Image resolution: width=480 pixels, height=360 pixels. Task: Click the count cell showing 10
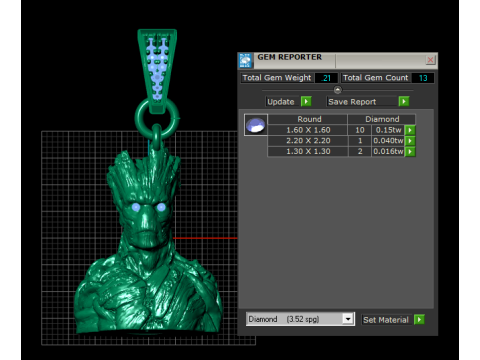pos(360,130)
